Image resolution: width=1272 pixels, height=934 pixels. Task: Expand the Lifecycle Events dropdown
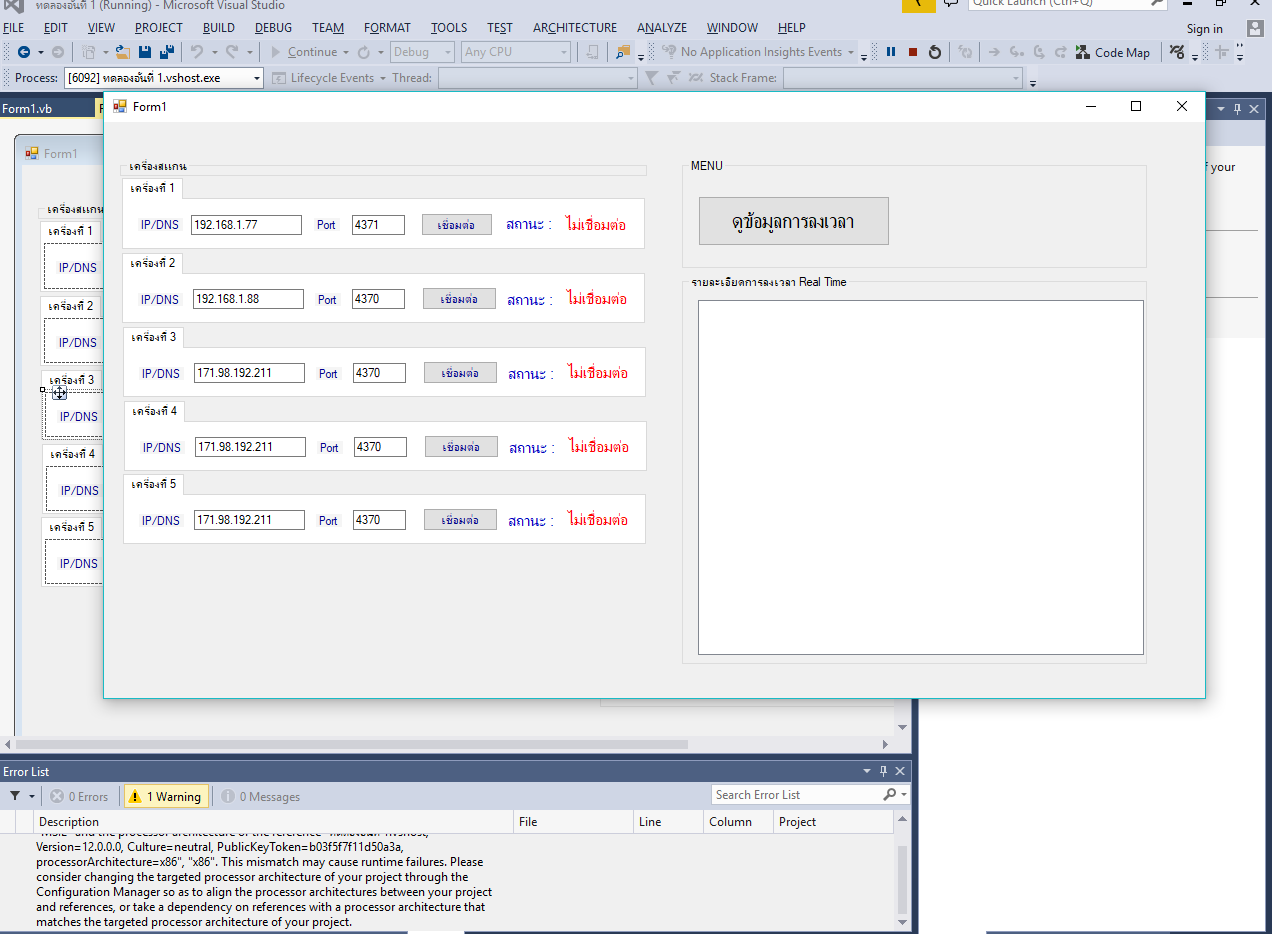[382, 78]
